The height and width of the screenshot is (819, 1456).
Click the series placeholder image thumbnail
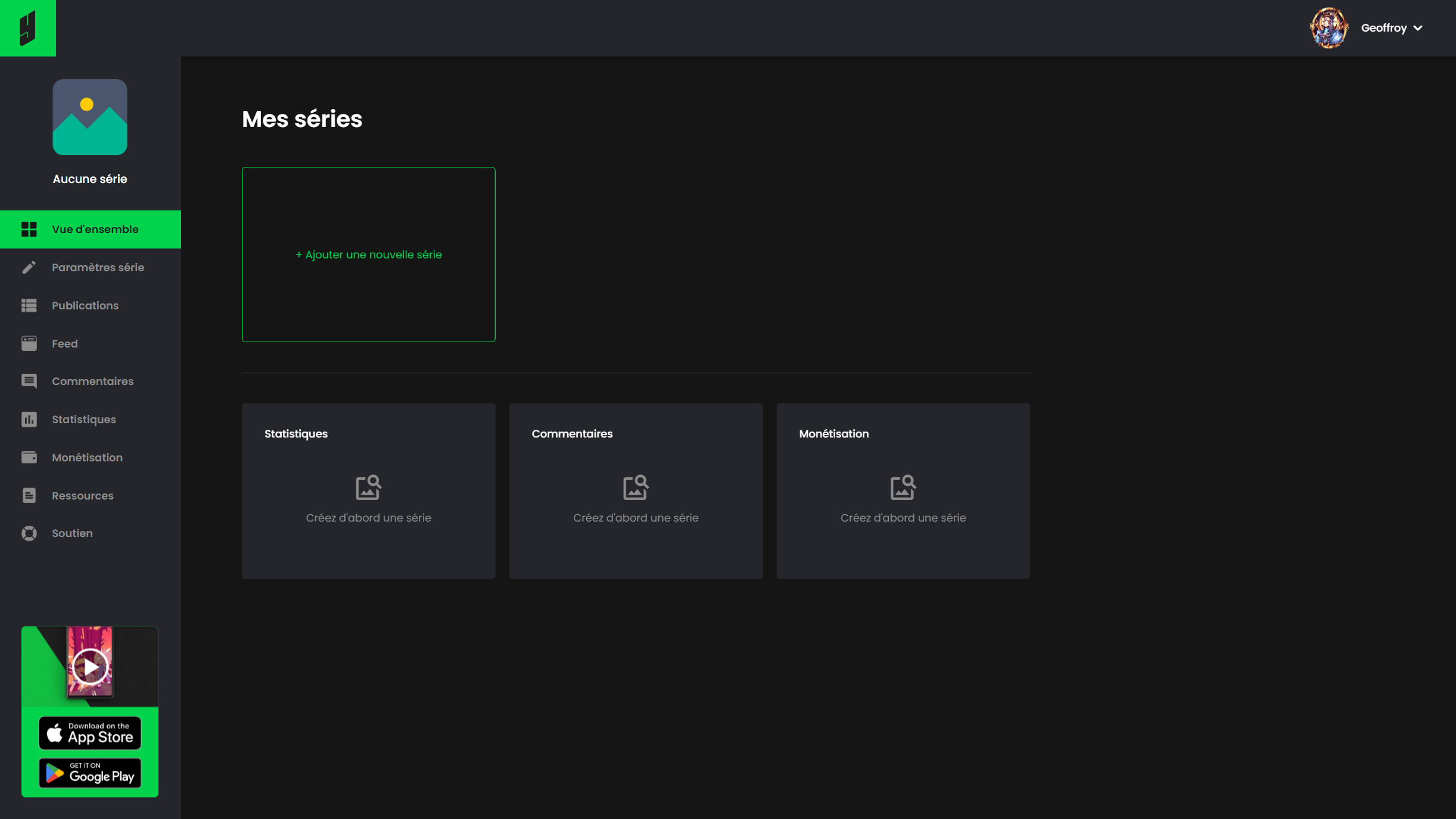(x=90, y=117)
